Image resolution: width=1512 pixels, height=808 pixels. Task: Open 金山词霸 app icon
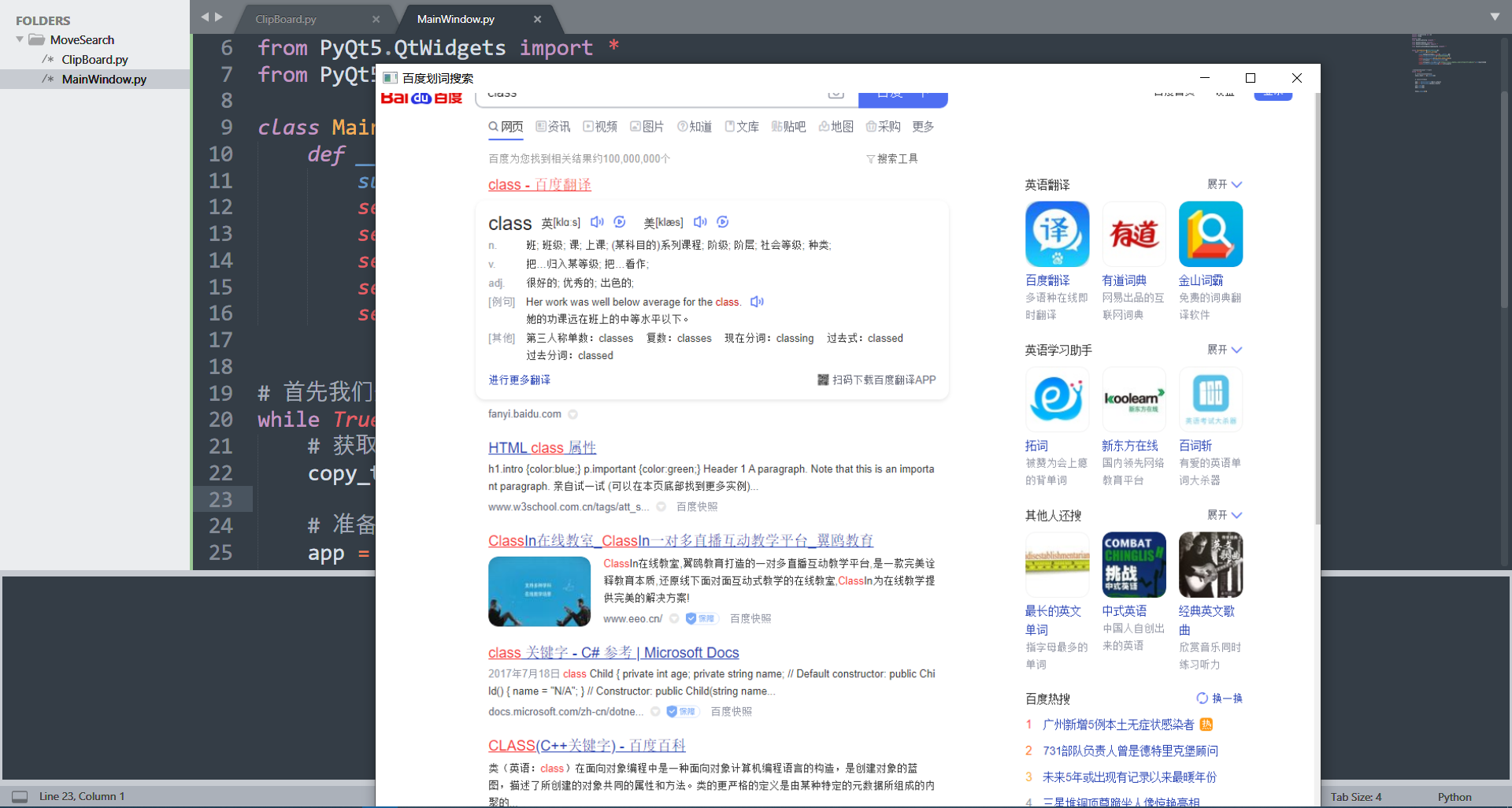pyautogui.click(x=1210, y=234)
